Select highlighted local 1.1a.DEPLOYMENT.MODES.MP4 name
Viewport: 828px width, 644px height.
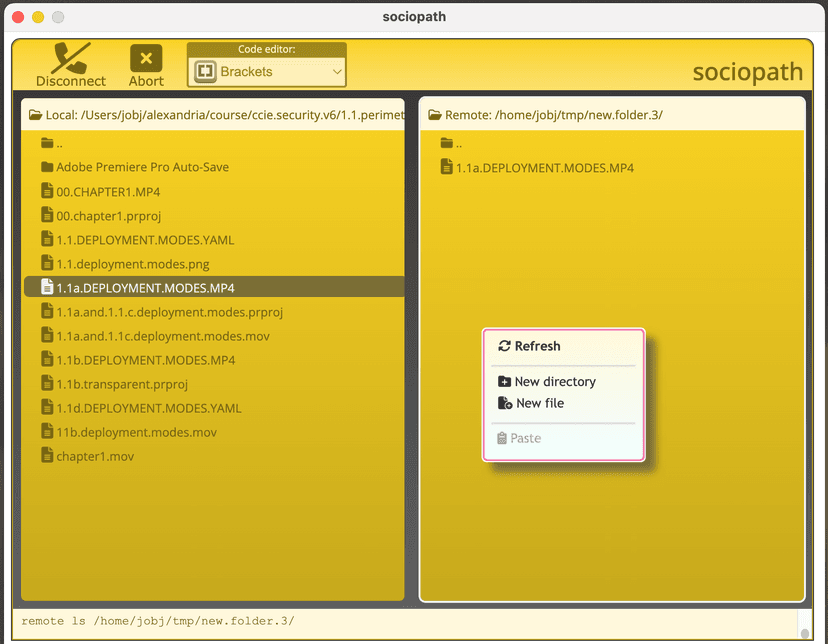point(145,288)
